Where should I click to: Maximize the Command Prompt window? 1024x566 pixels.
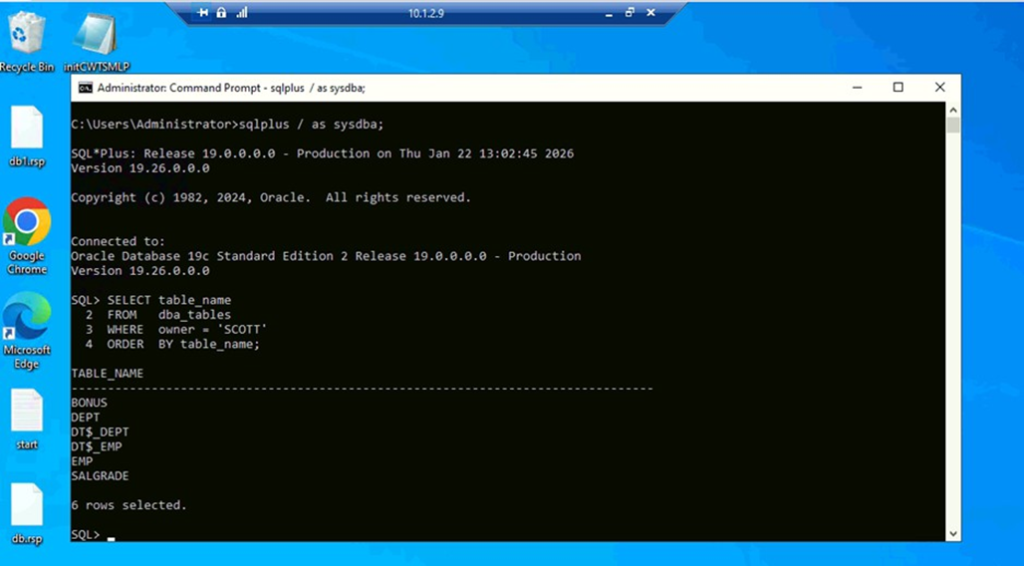(898, 87)
